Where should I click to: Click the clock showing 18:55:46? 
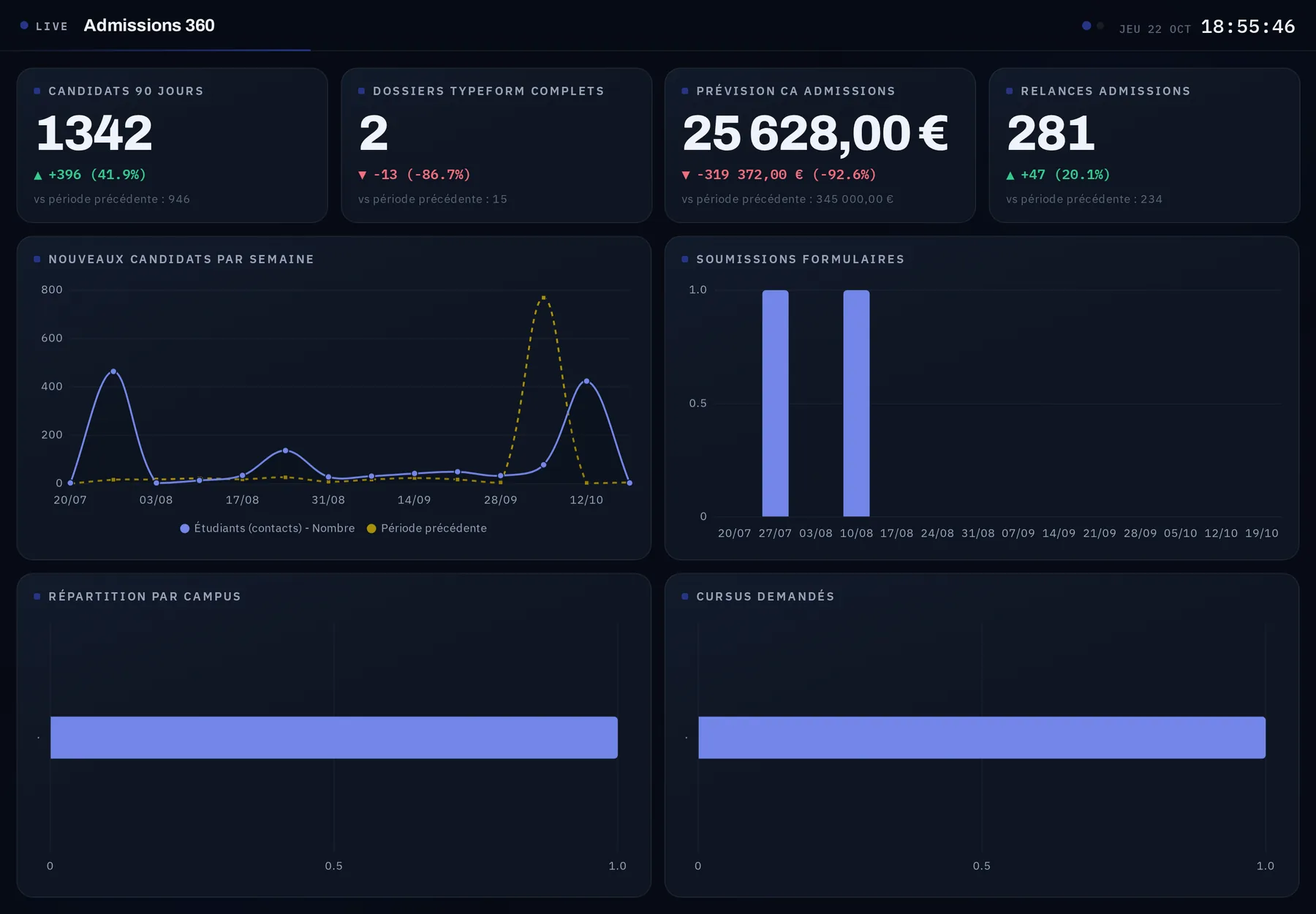(x=1247, y=27)
